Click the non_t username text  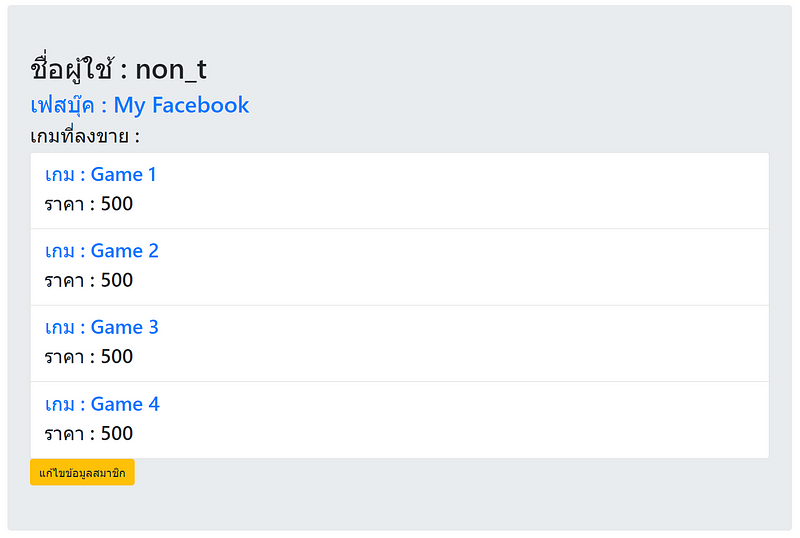click(x=171, y=69)
